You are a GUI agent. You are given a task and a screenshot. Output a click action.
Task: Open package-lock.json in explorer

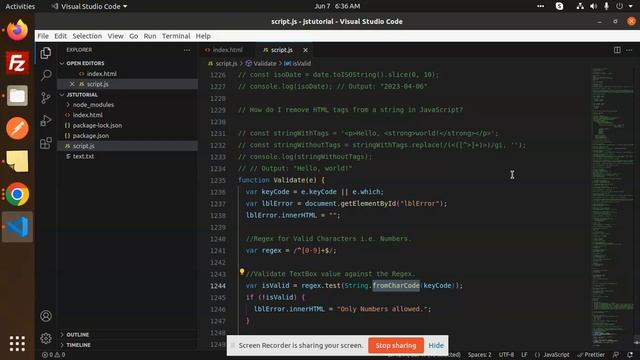pos(97,125)
